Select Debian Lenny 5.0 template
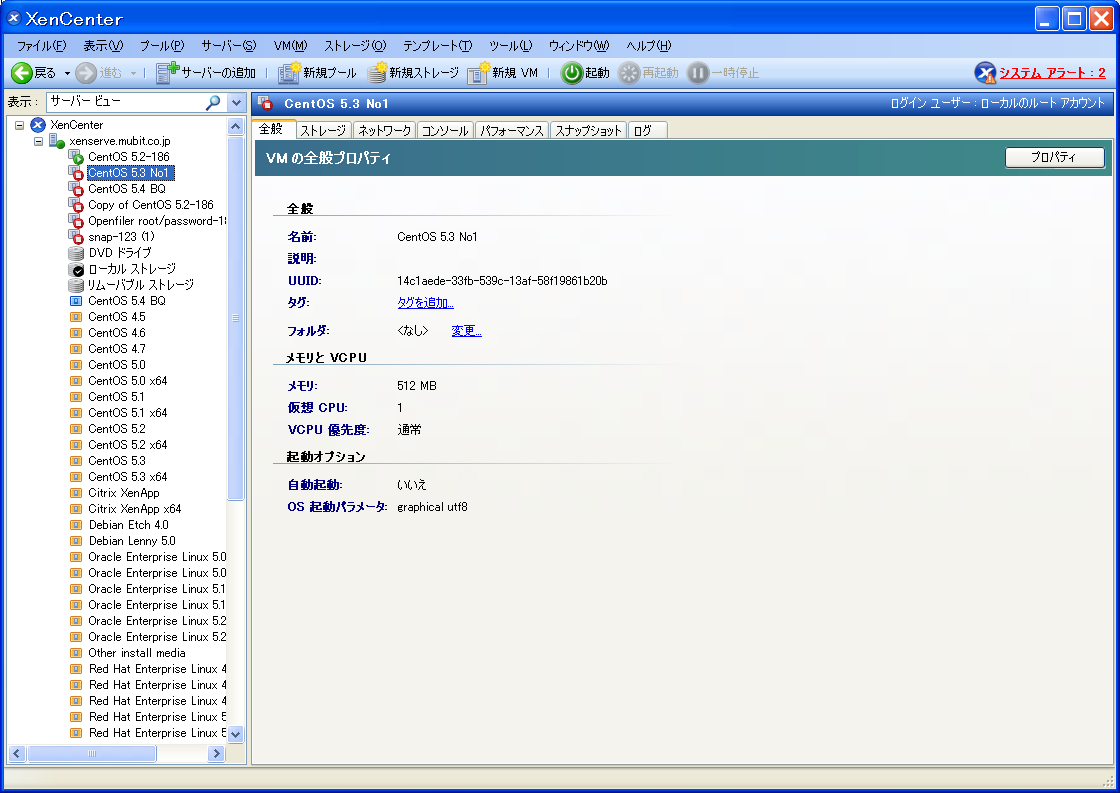This screenshot has height=793, width=1120. [132, 541]
